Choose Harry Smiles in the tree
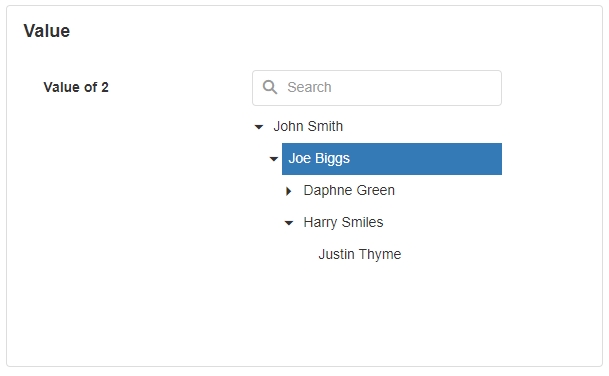The height and width of the screenshot is (376, 609). coord(343,222)
